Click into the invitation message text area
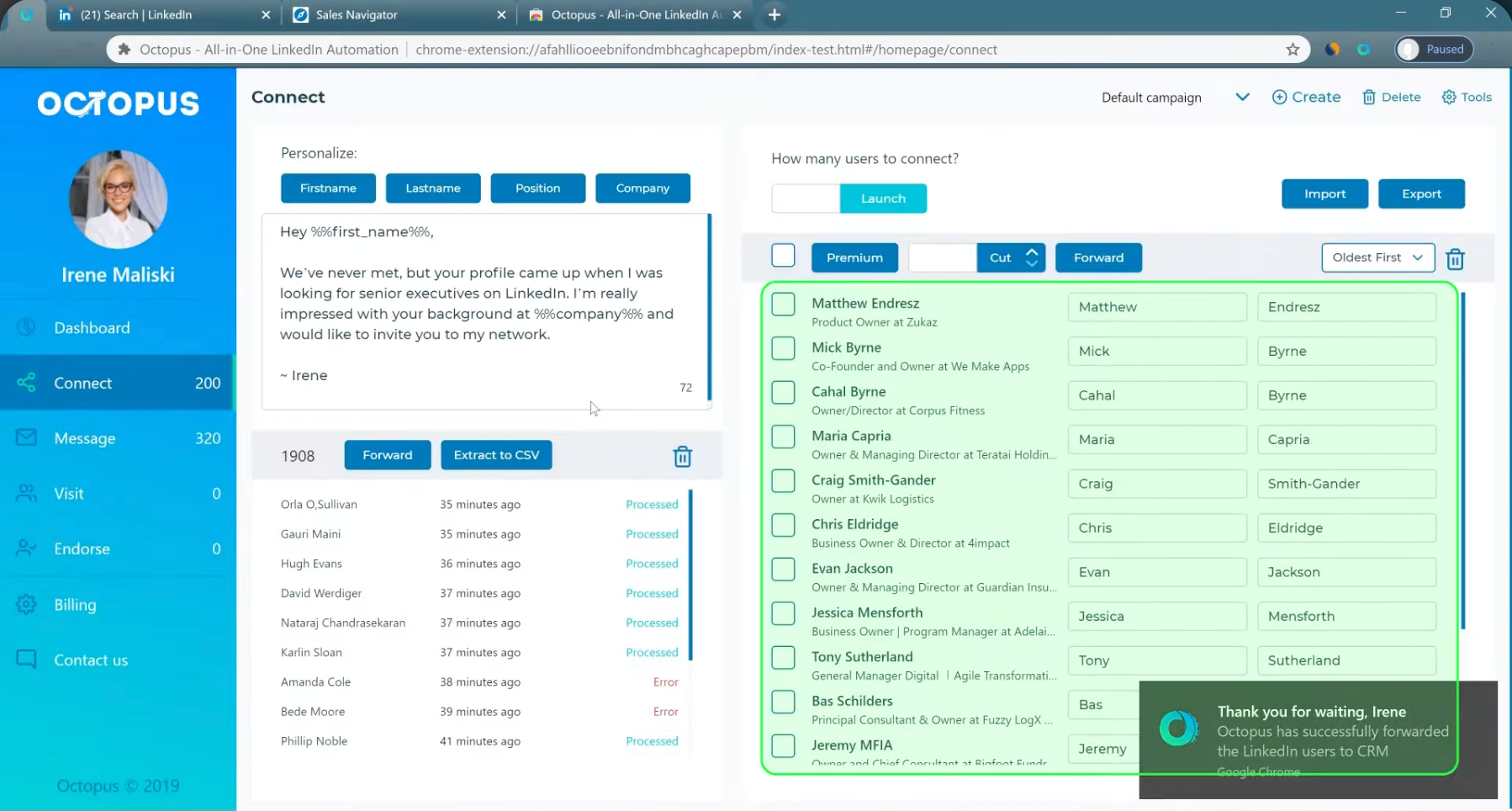 click(487, 311)
